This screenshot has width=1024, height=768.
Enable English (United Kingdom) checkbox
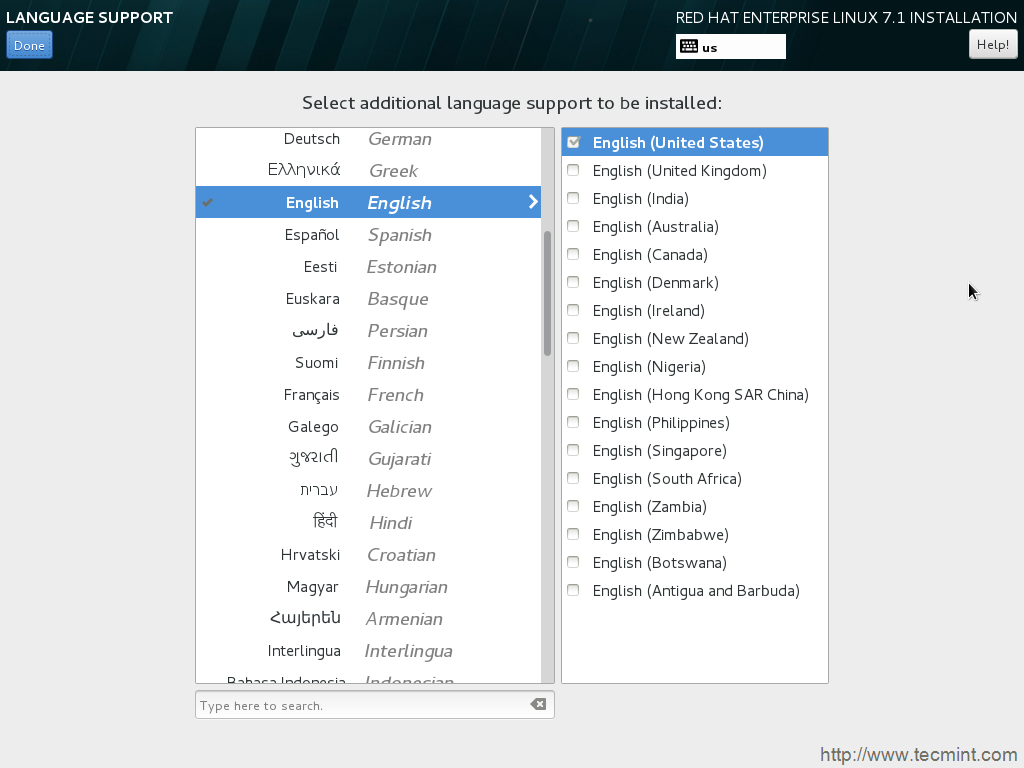tap(573, 171)
